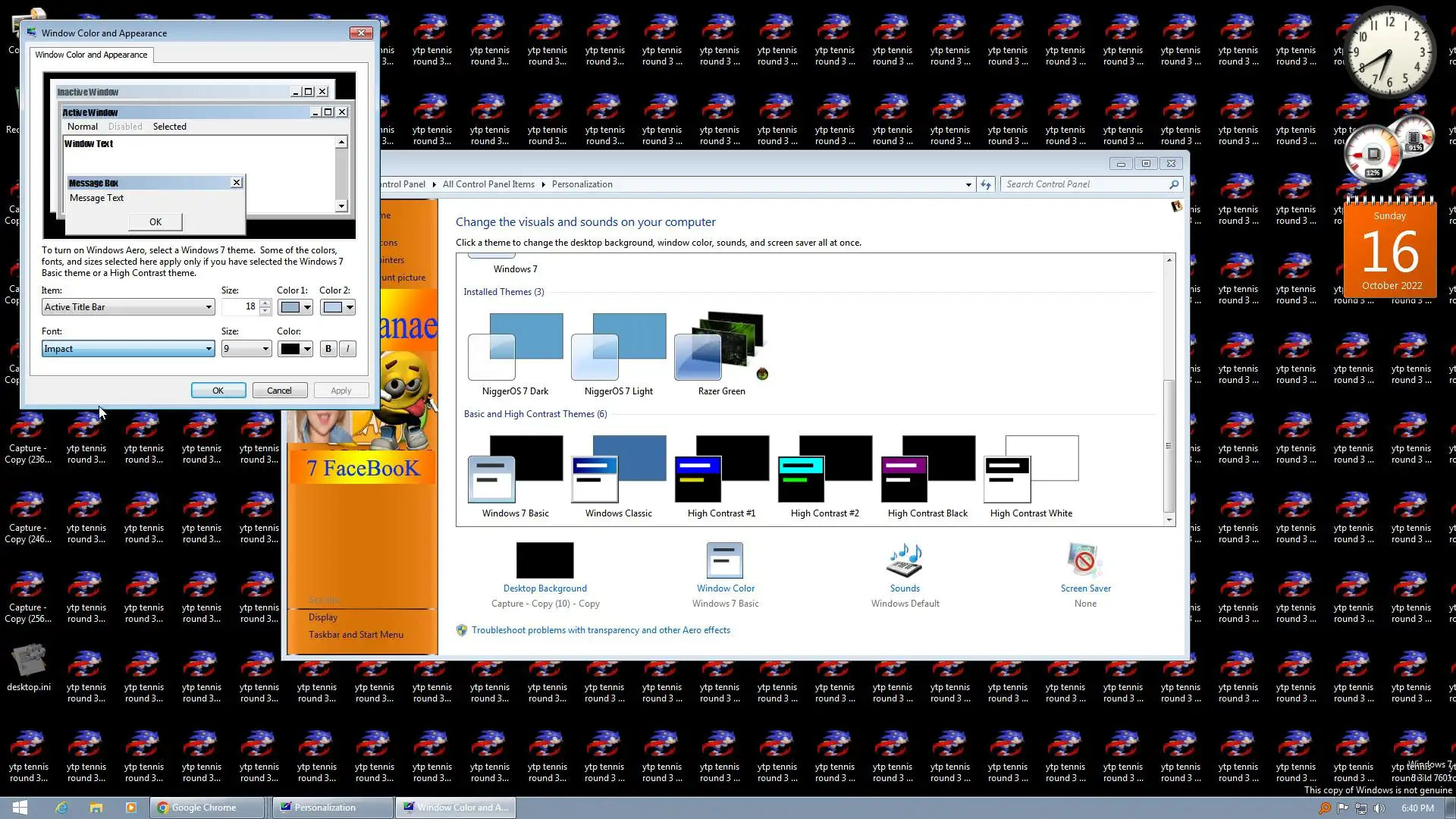Click the Search Control Panel field
1456x819 pixels.
pyautogui.click(x=1084, y=184)
